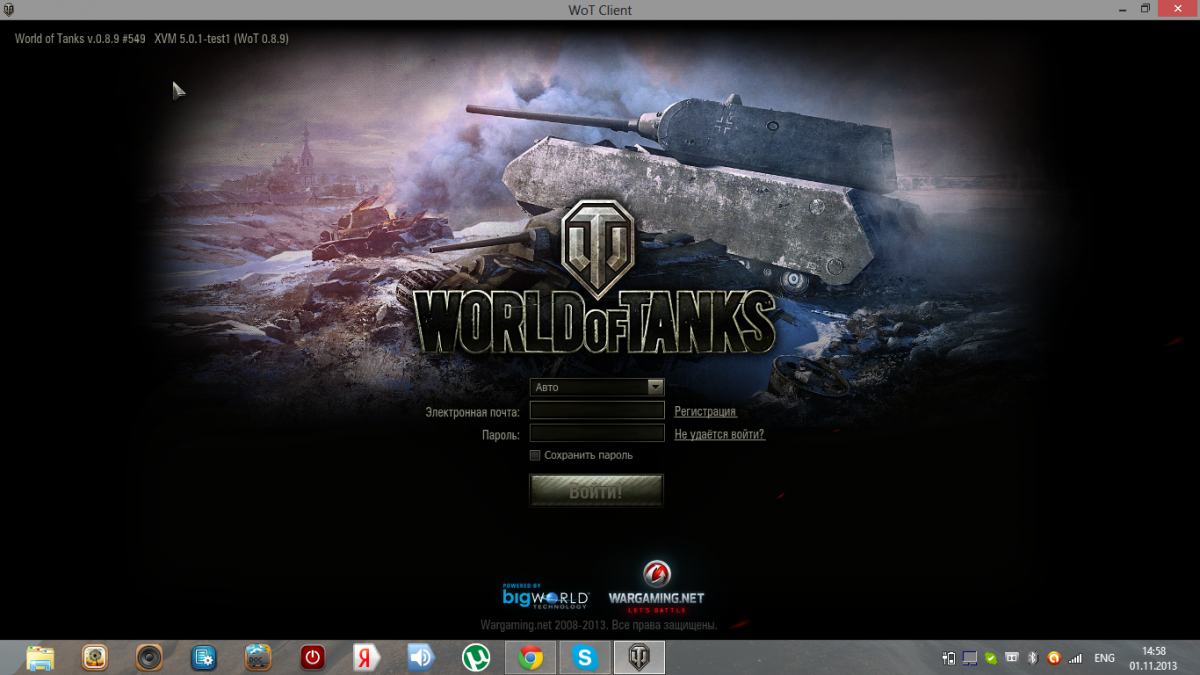
Task: Open the green Skype status tray icon
Action: pos(991,658)
